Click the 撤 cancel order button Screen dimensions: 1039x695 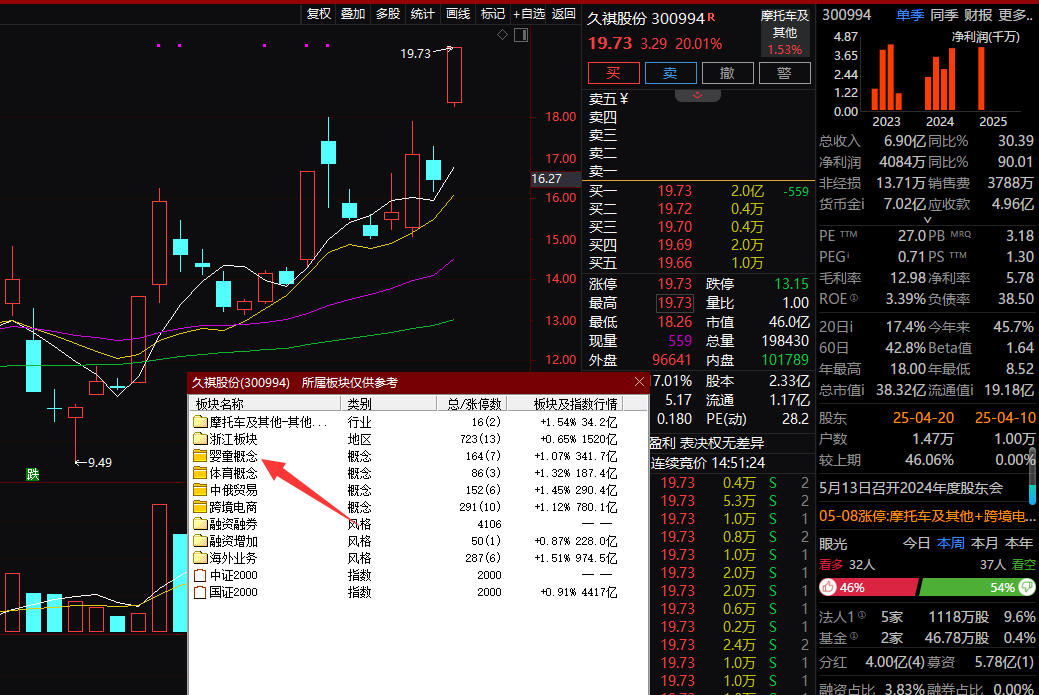click(x=728, y=73)
